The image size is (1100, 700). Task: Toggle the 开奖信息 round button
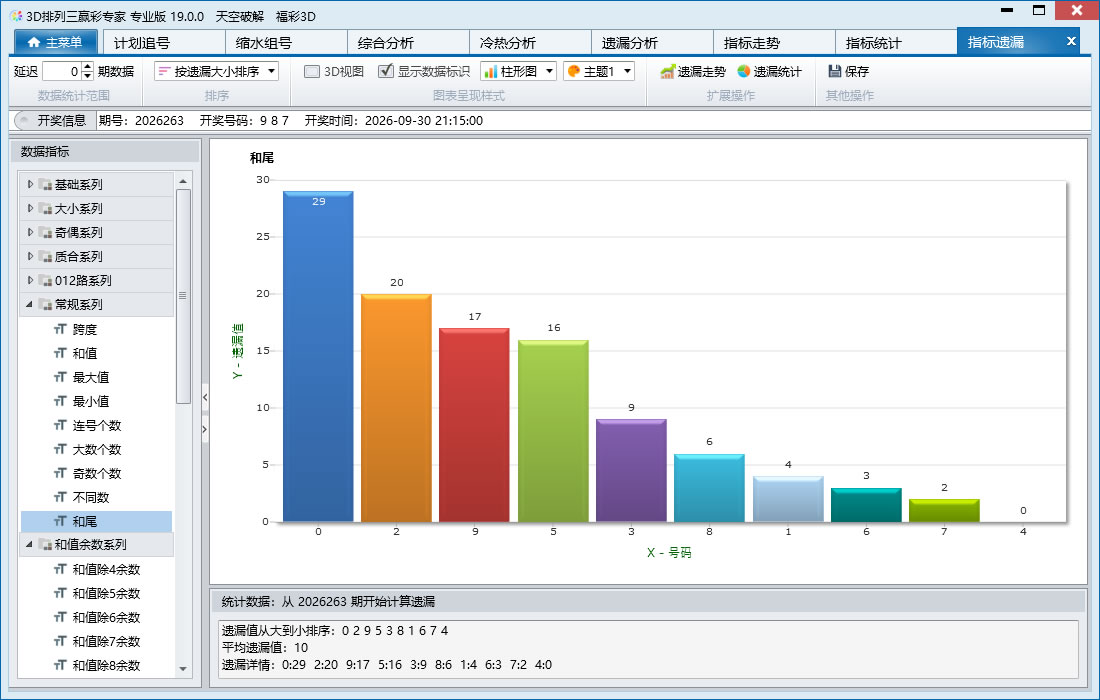click(x=23, y=121)
